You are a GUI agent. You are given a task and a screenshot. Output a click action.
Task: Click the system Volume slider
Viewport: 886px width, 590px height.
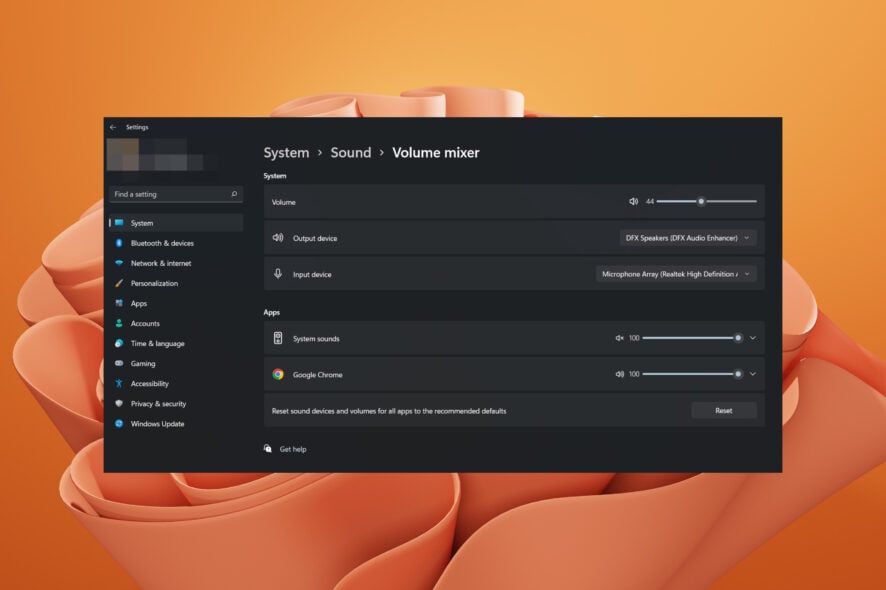(x=706, y=201)
